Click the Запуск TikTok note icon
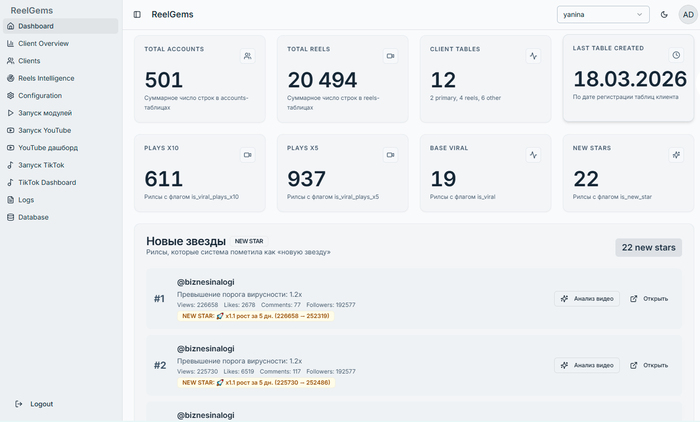Image resolution: width=700 pixels, height=422 pixels. coord(11,165)
